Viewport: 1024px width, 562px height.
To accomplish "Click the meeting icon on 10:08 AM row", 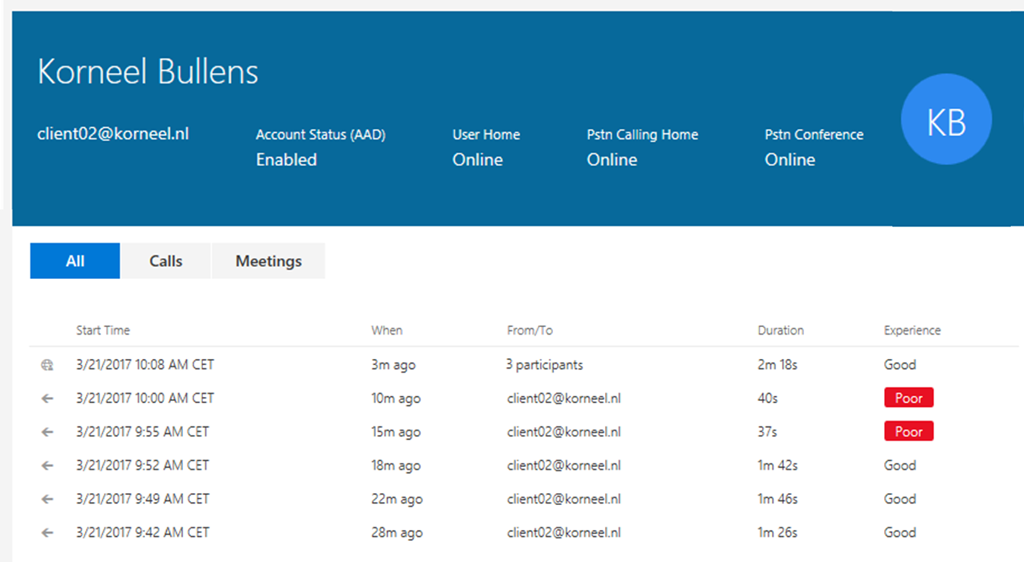I will point(46,365).
